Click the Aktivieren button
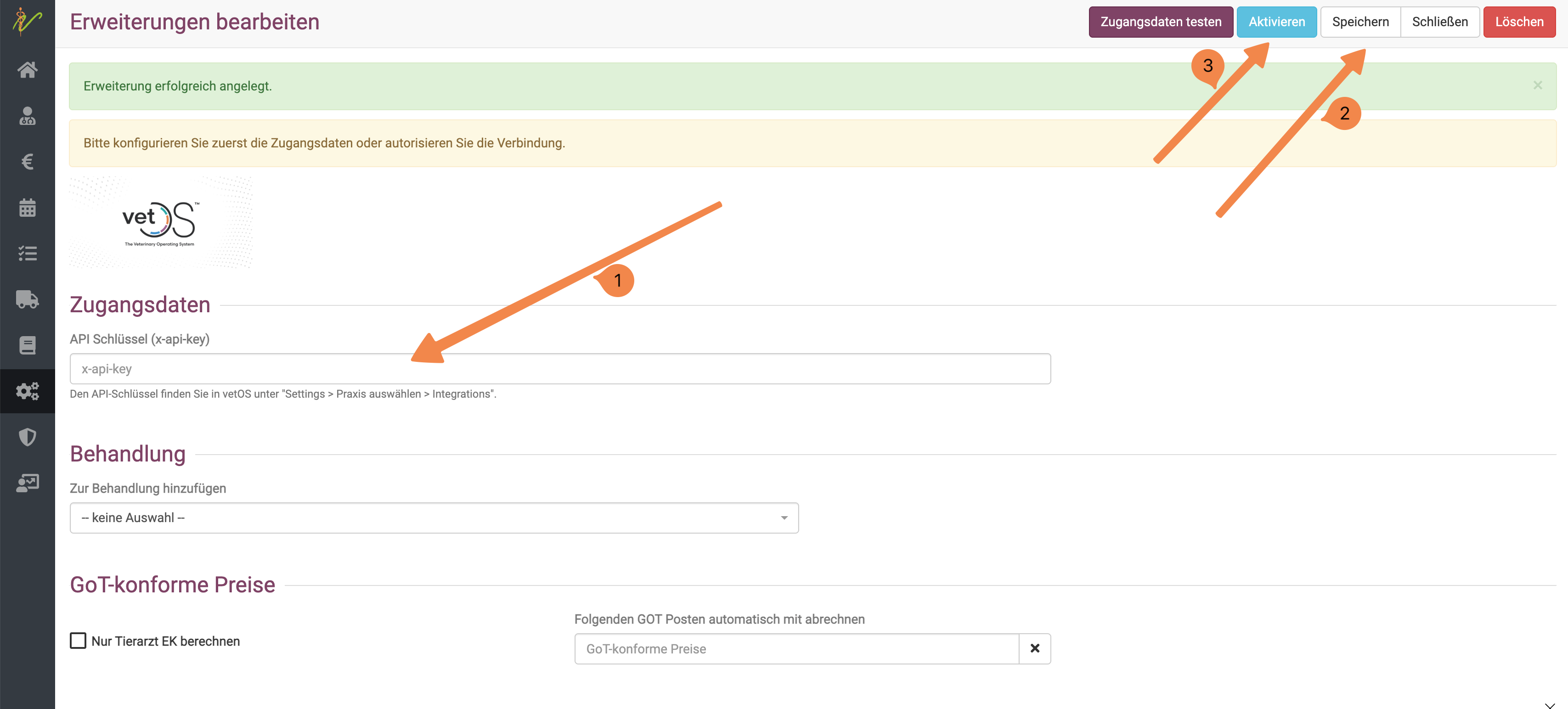Viewport: 1568px width, 709px height. [x=1276, y=22]
